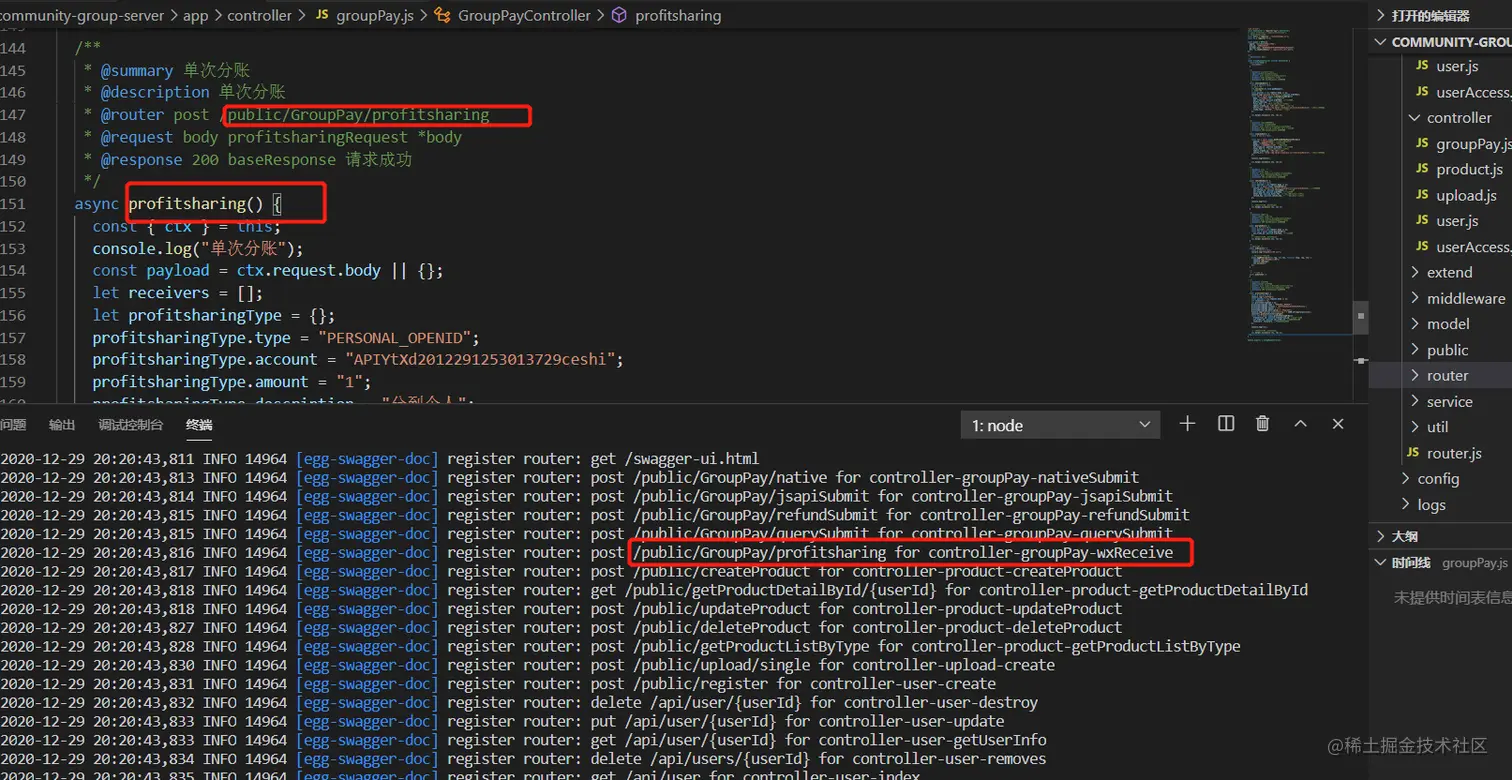Viewport: 1512px width, 780px height.
Task: Place cursor on "profitsharing()" method name
Action: tap(196, 204)
